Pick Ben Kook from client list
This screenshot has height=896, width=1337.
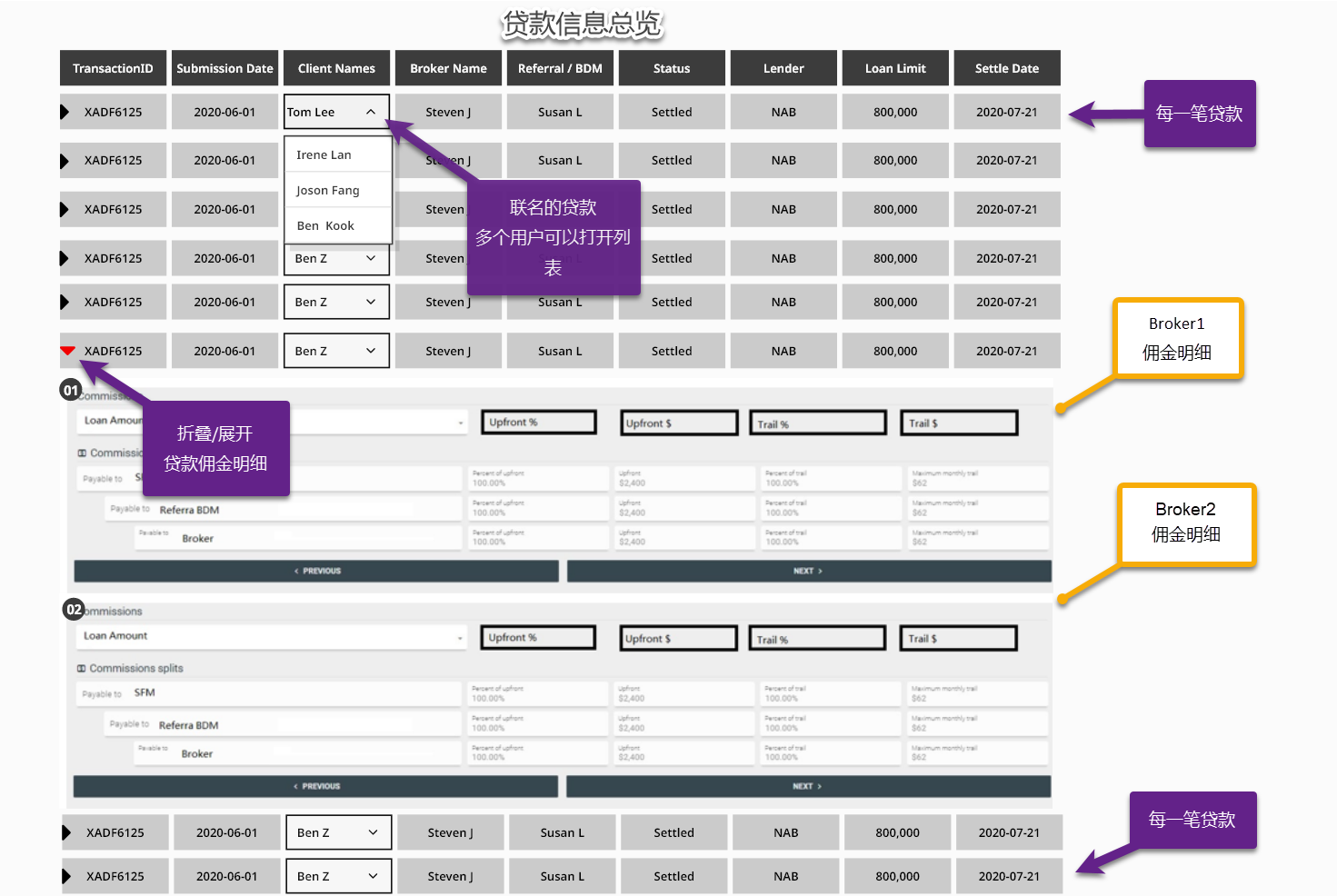click(x=337, y=225)
